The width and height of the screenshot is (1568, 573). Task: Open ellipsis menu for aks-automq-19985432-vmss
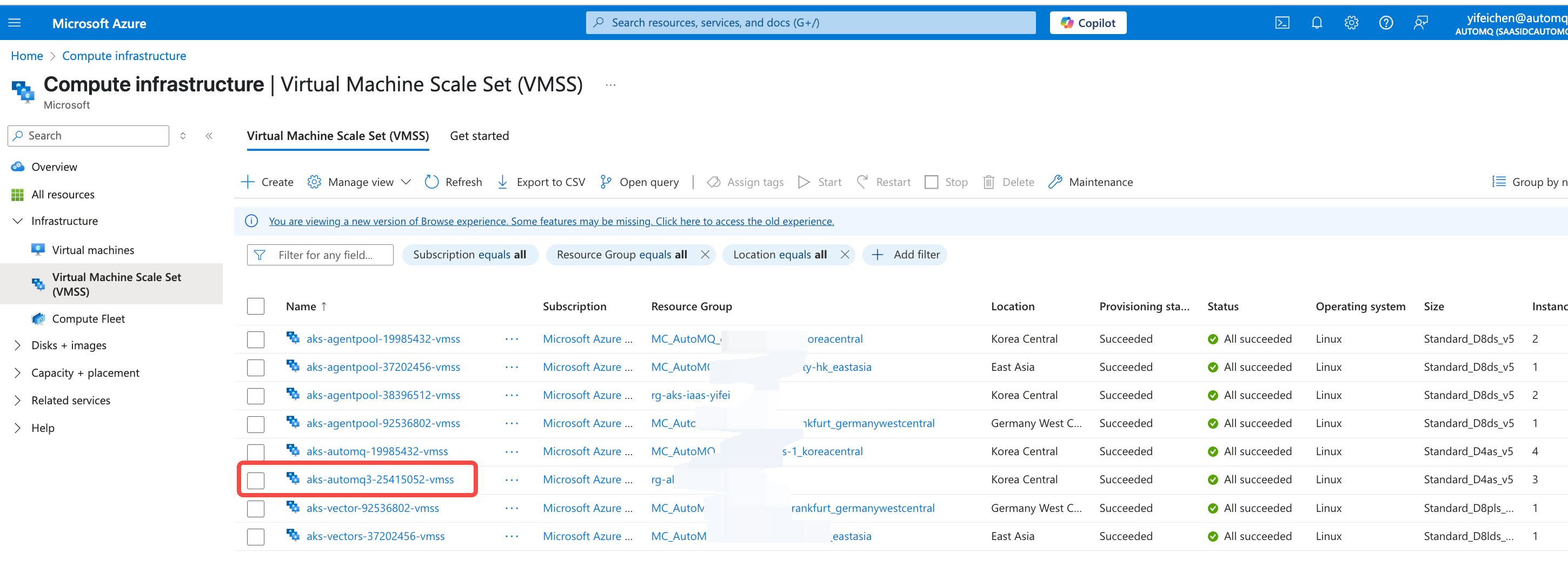511,452
